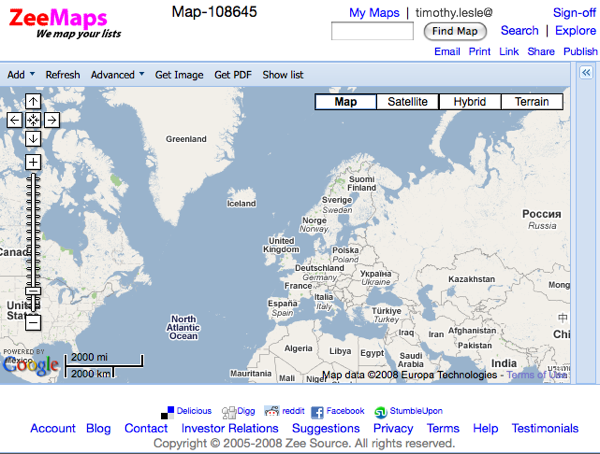Switch to Map view type
Viewport: 600px width, 454px height.
[346, 102]
